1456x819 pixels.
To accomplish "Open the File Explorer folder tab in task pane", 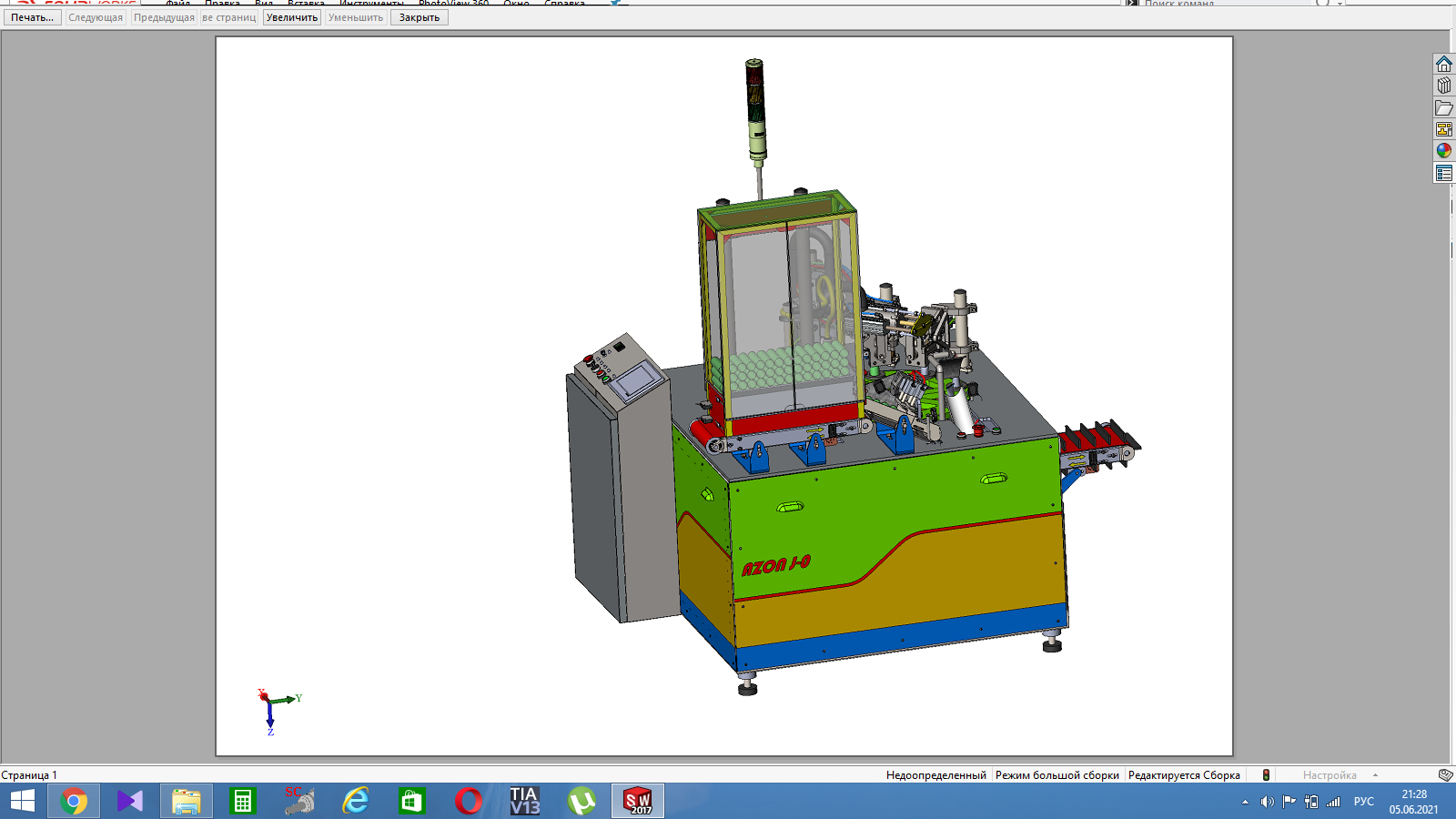I will pyautogui.click(x=1443, y=107).
